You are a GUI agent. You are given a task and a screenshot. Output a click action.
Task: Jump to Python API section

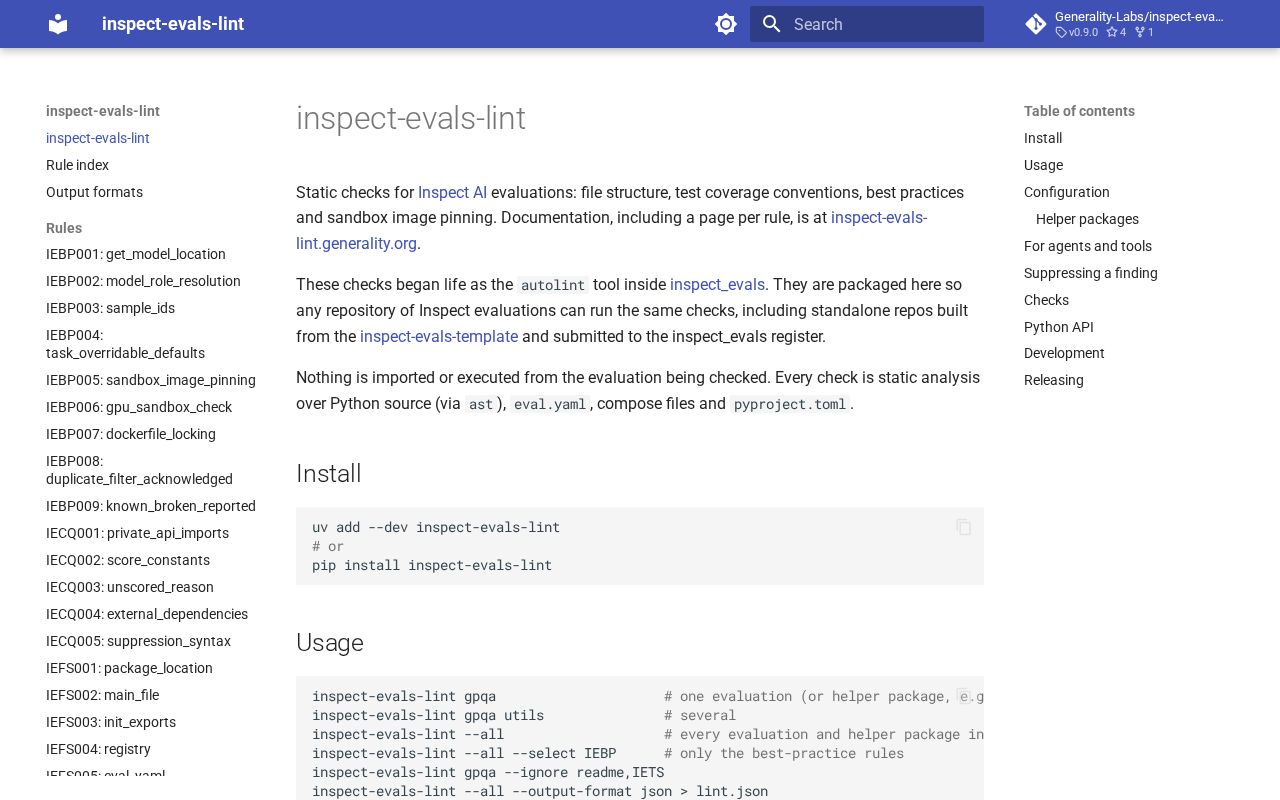pyautogui.click(x=1059, y=327)
